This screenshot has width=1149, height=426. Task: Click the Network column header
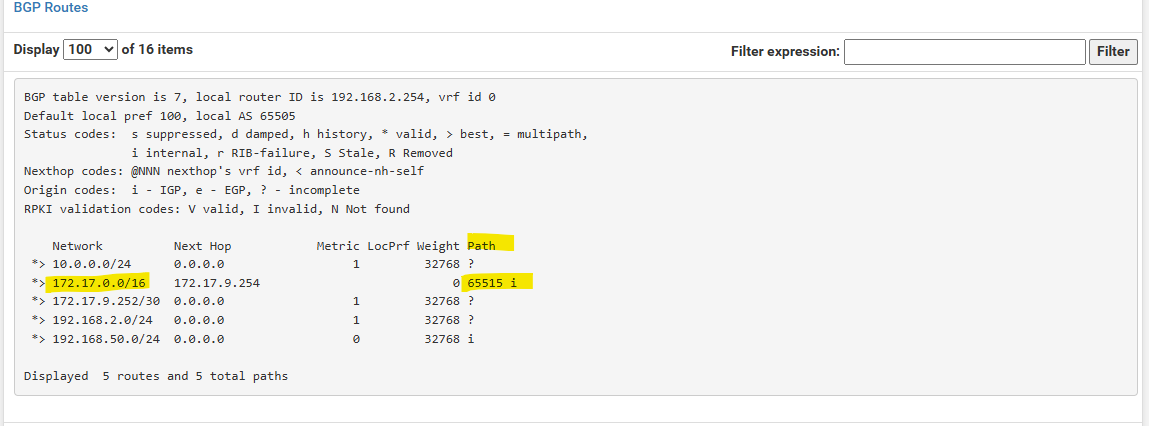pos(78,246)
